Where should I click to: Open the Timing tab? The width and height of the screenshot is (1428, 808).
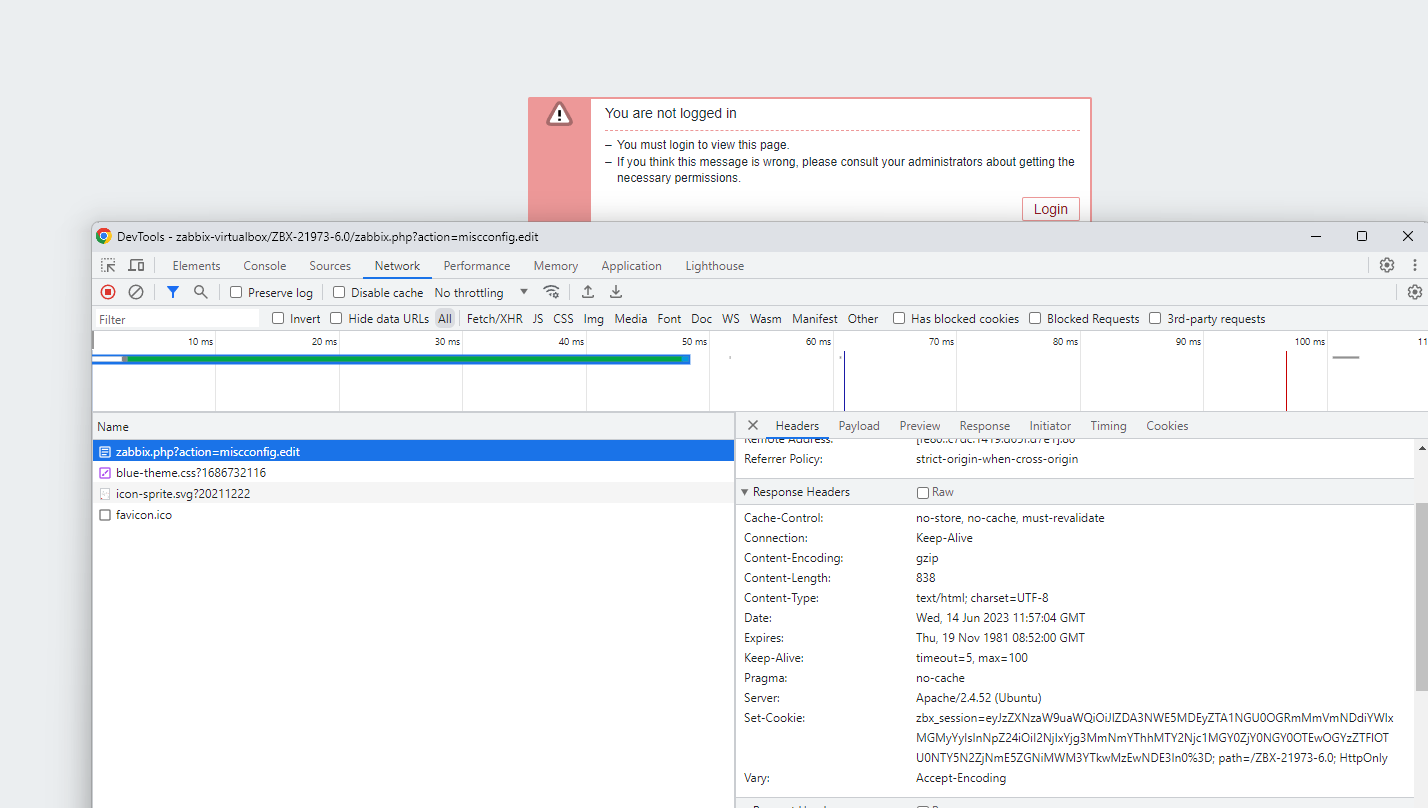[1108, 425]
